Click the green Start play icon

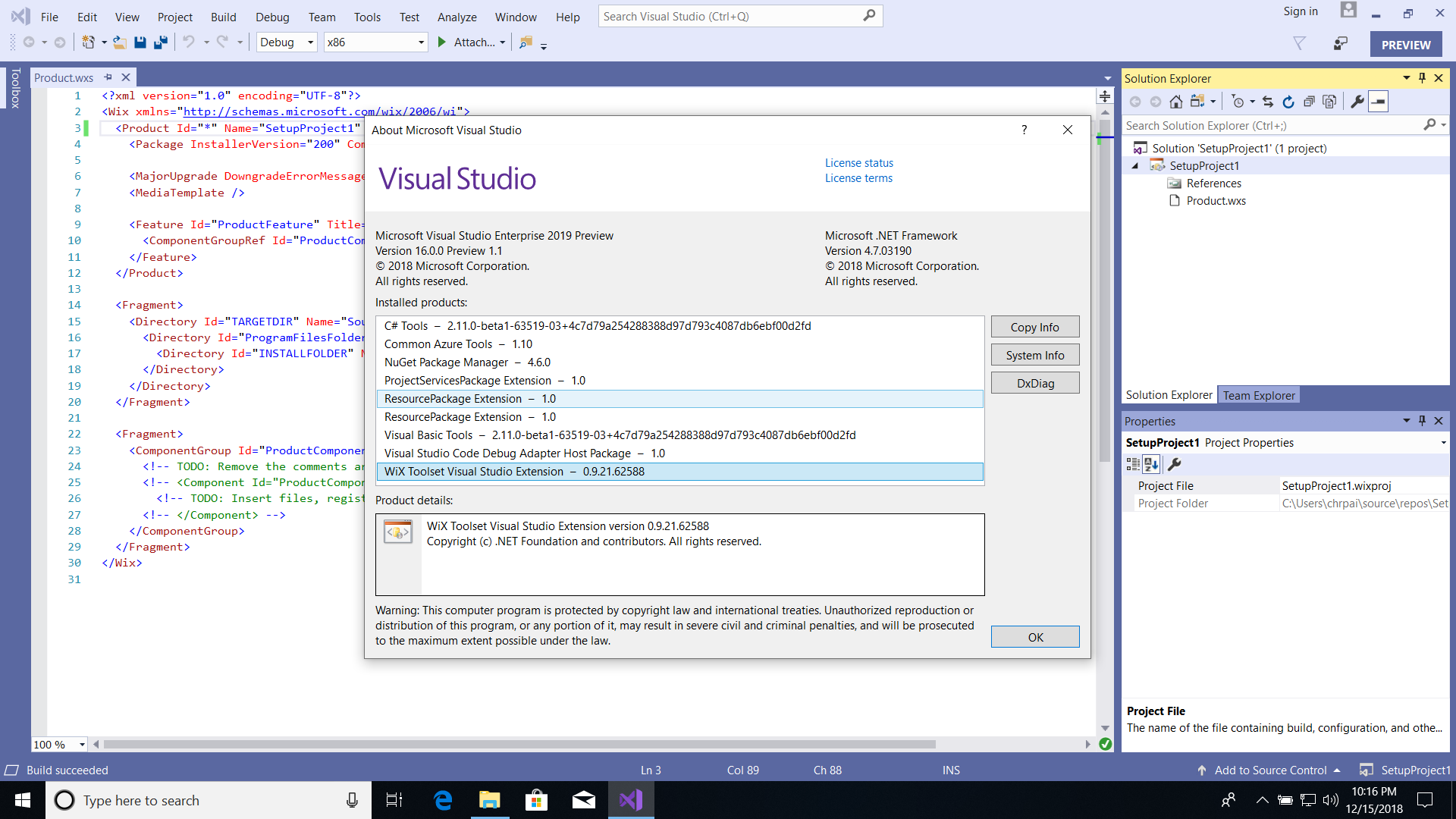click(442, 42)
